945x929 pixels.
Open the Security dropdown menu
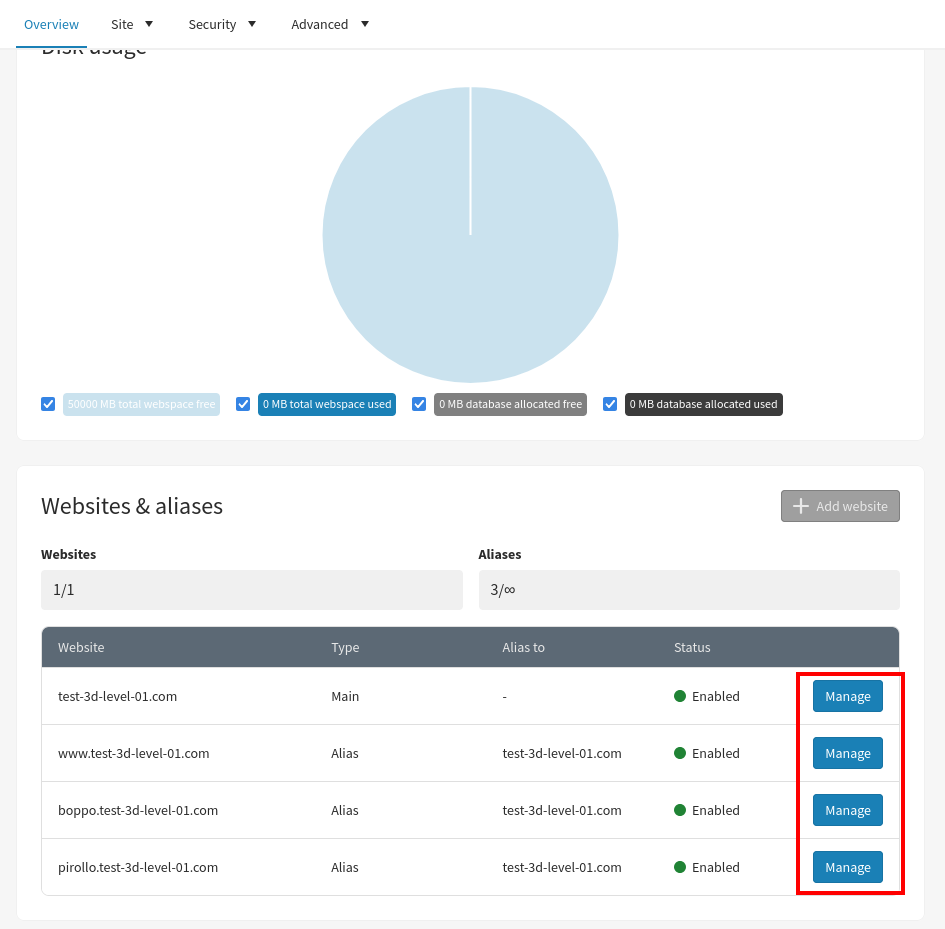click(222, 24)
